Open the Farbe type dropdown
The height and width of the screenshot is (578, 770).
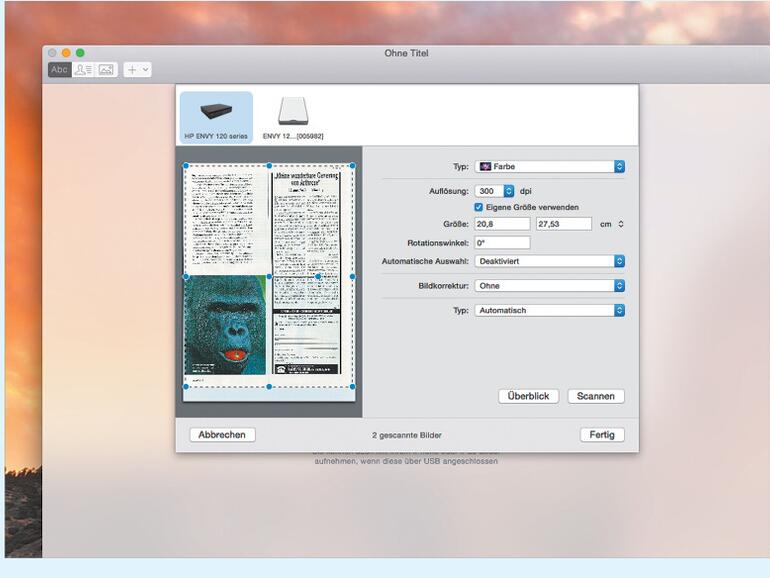(x=549, y=166)
